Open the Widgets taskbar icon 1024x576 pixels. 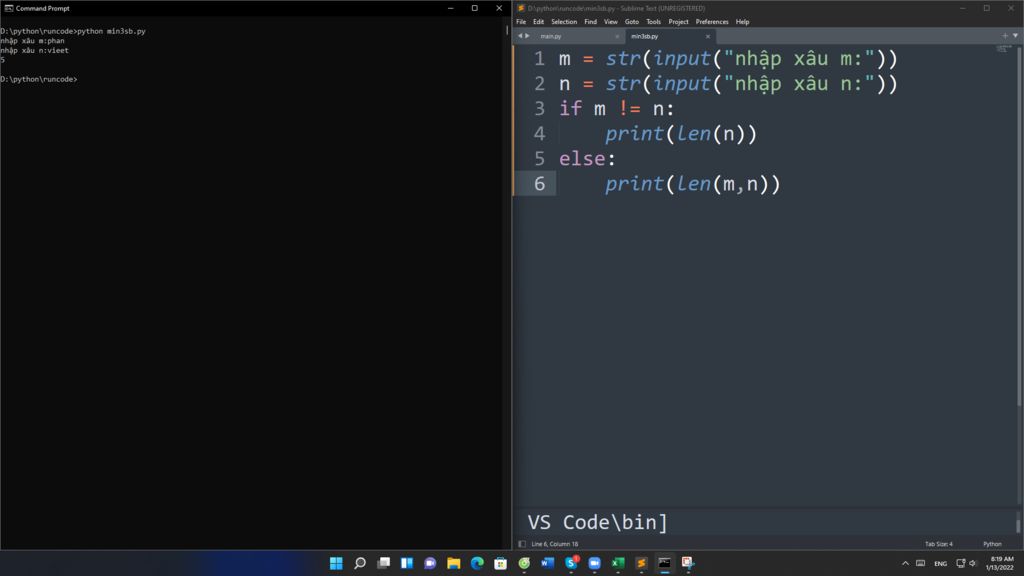[x=407, y=563]
